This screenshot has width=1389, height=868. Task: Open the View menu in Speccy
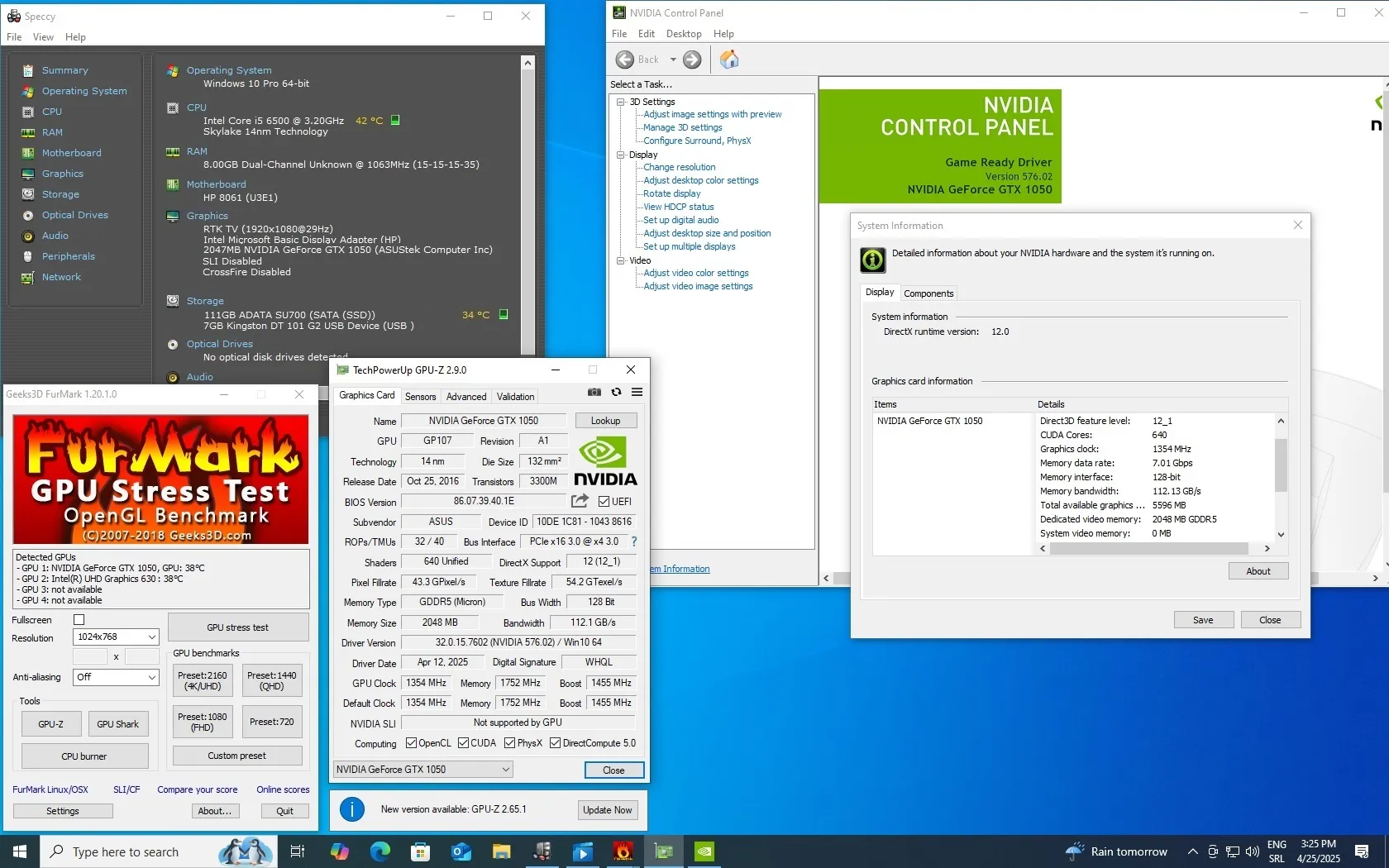coord(43,37)
